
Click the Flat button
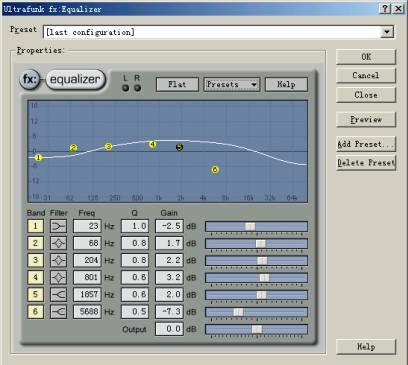click(177, 84)
